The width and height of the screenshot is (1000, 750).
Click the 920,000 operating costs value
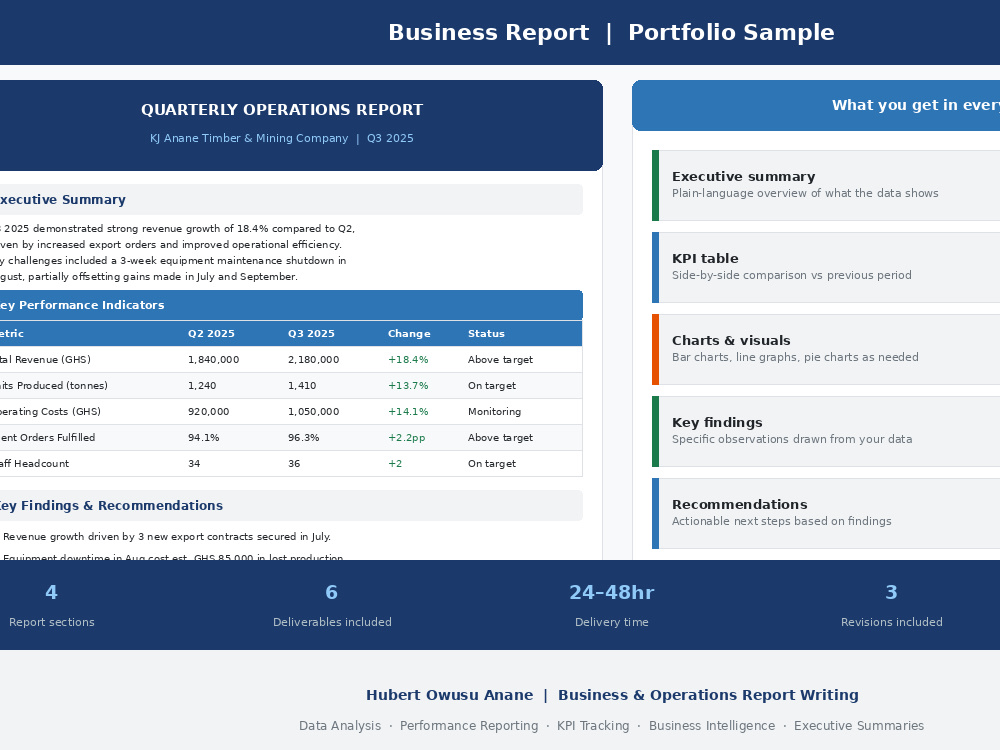(209, 412)
